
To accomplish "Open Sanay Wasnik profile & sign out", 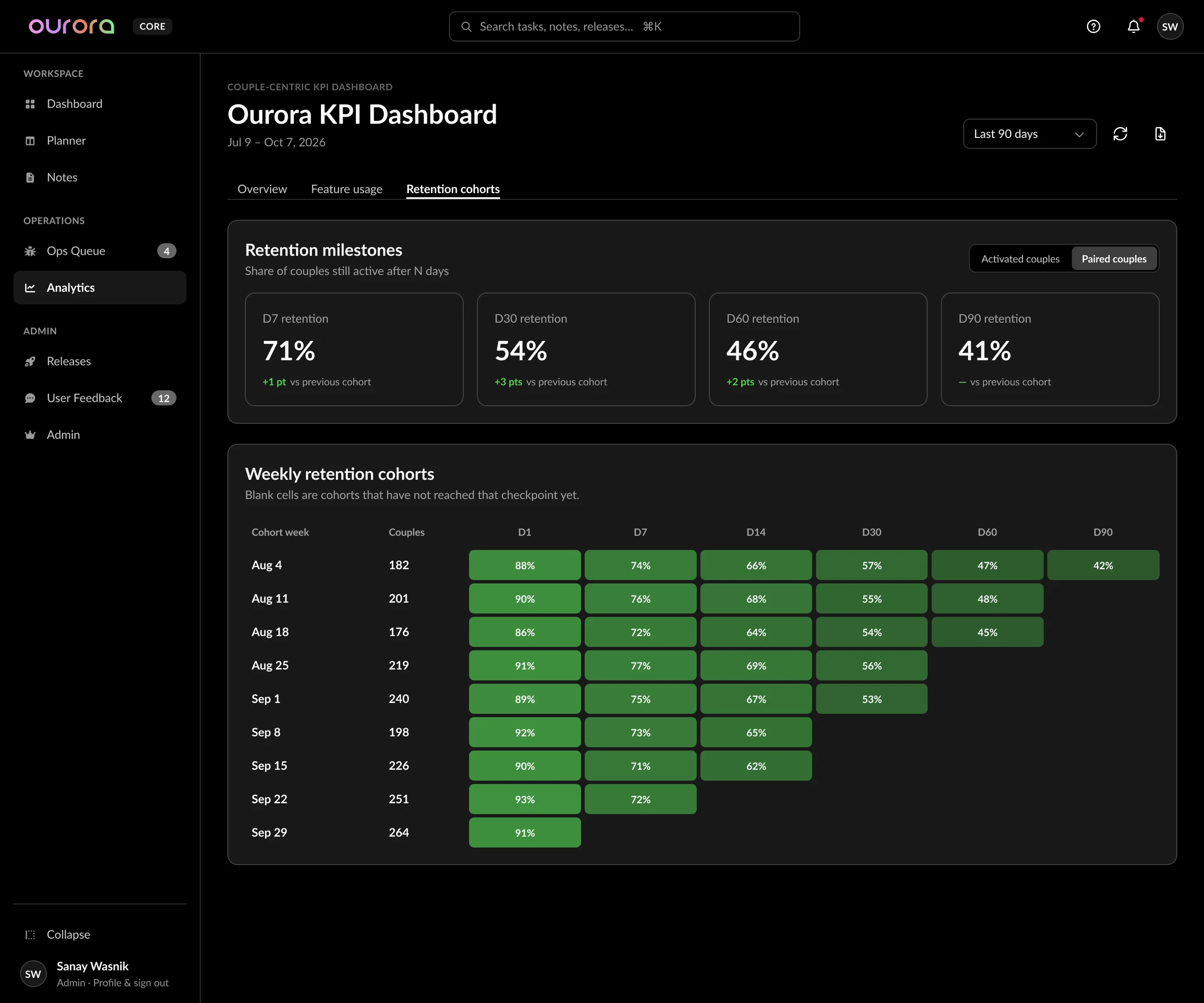I will coord(100,974).
